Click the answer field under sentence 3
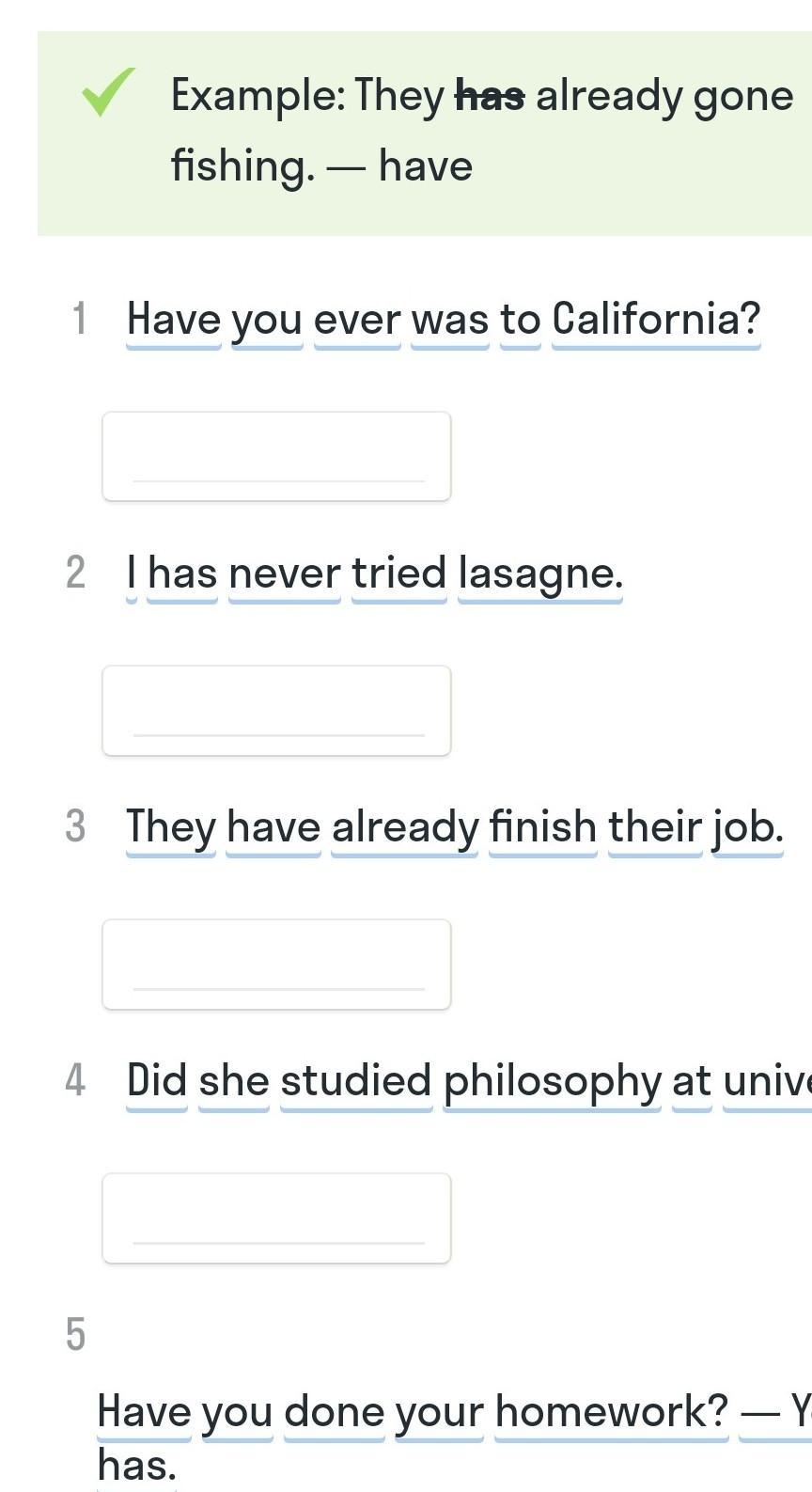This screenshot has height=1492, width=812. point(276,964)
